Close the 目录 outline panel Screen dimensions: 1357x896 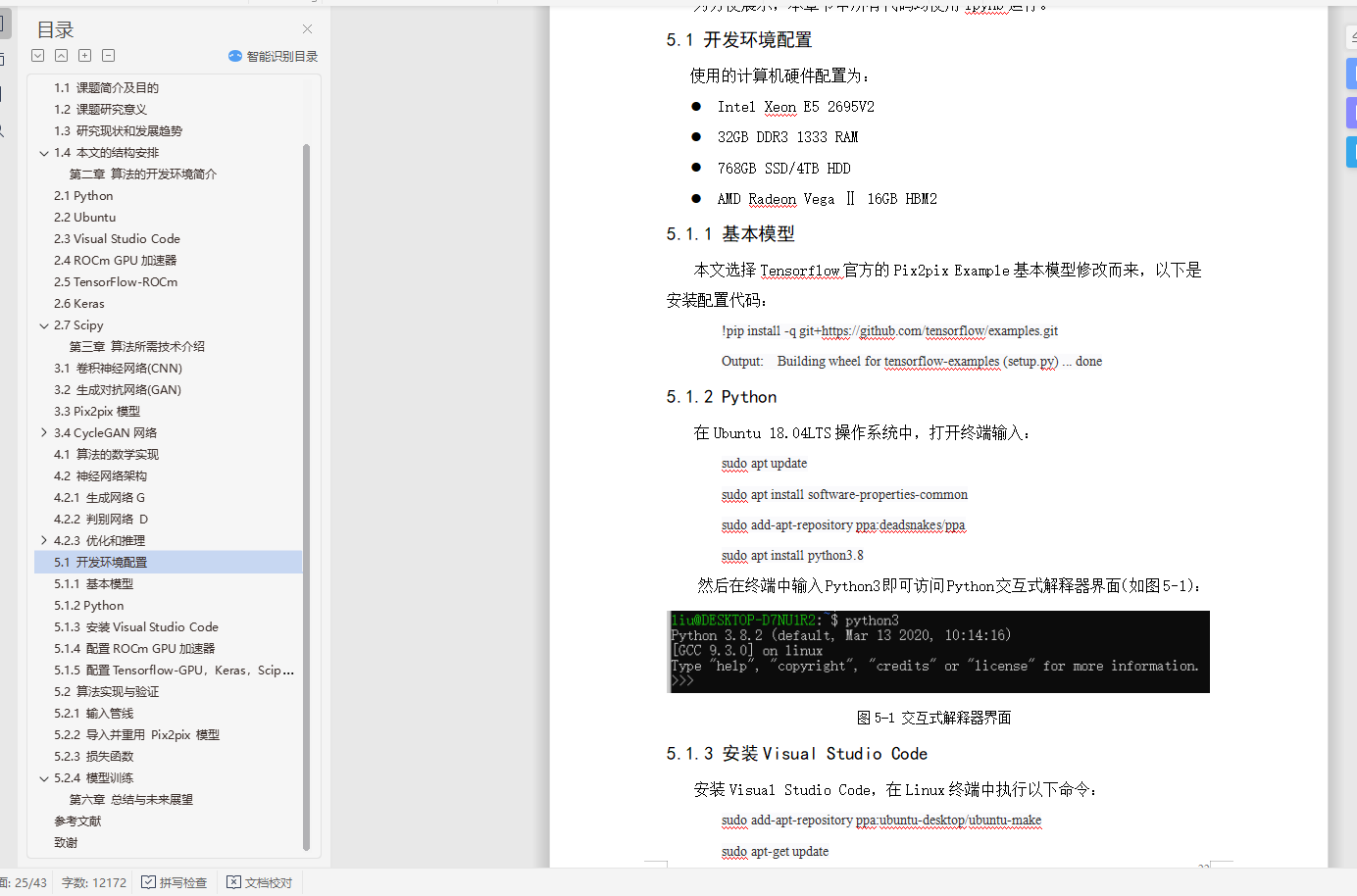(x=307, y=29)
